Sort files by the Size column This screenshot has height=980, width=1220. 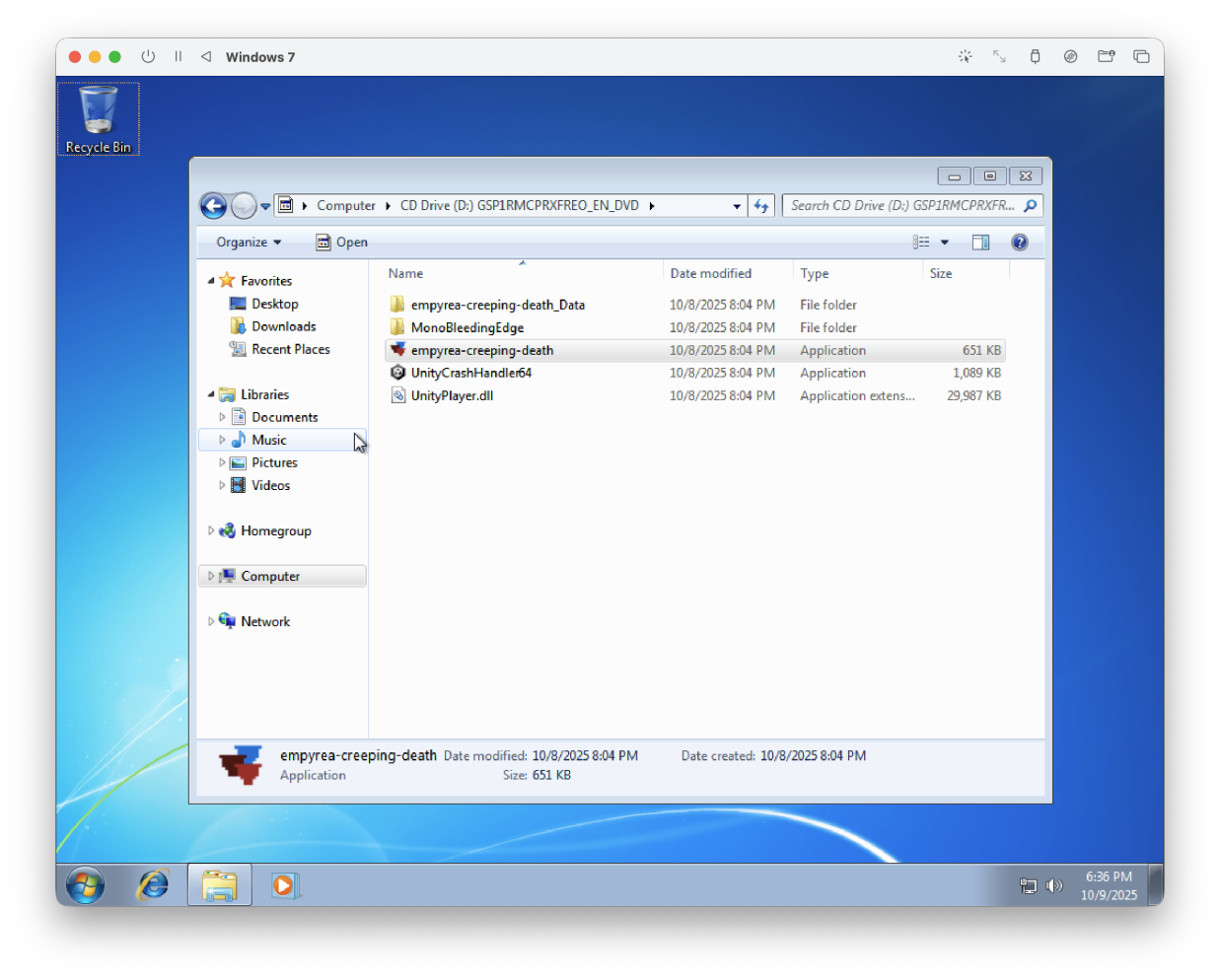pos(941,274)
